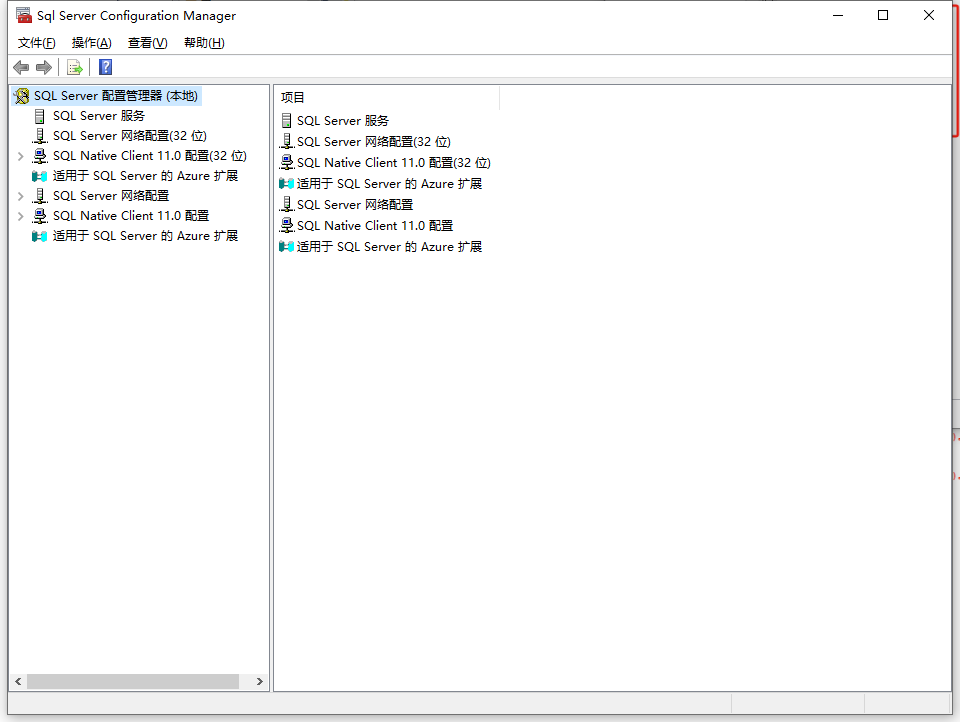Click right scroll arrow of tree scrollbar
The width and height of the screenshot is (960, 722).
click(260, 682)
